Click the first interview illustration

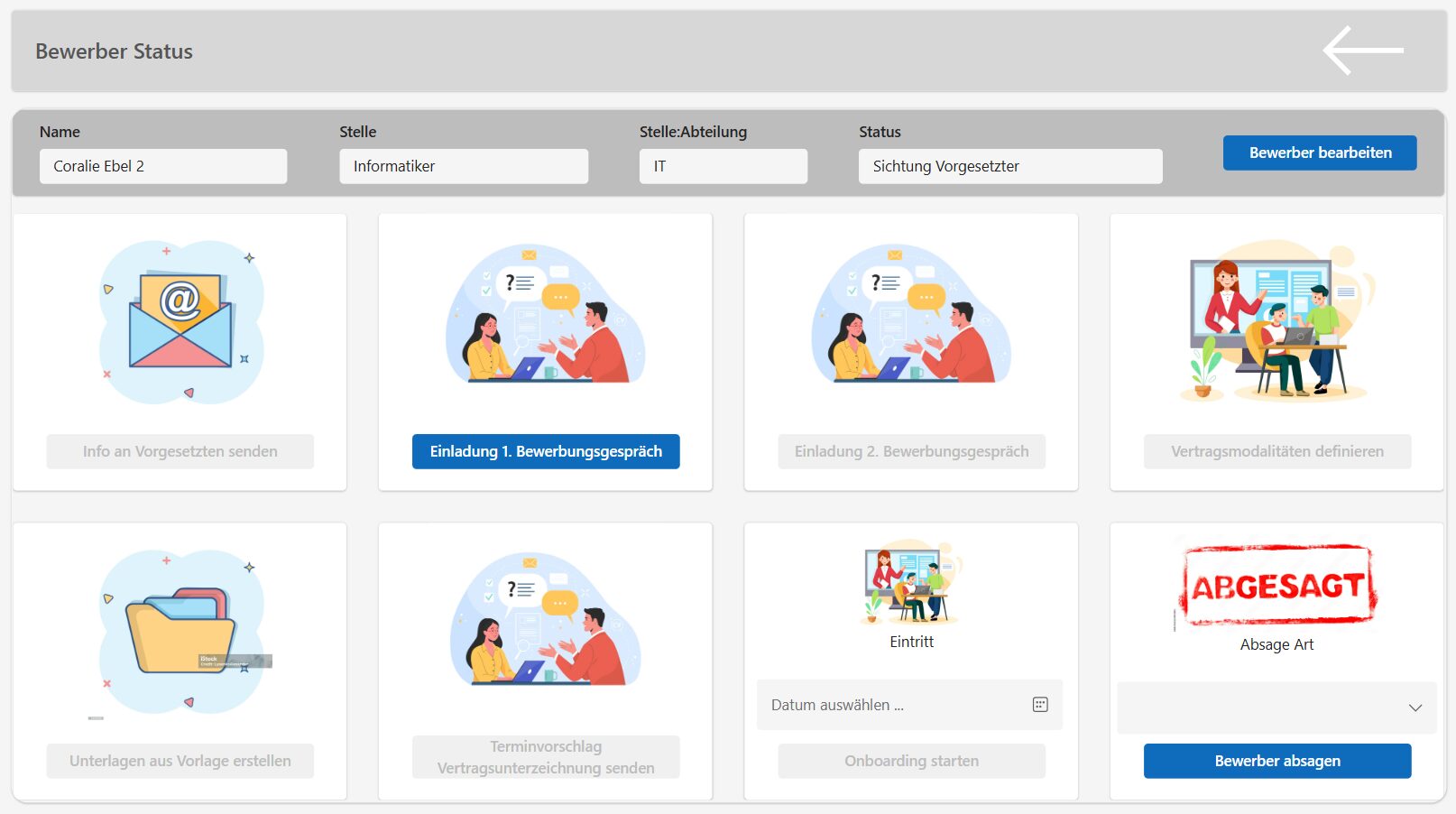[x=545, y=316]
